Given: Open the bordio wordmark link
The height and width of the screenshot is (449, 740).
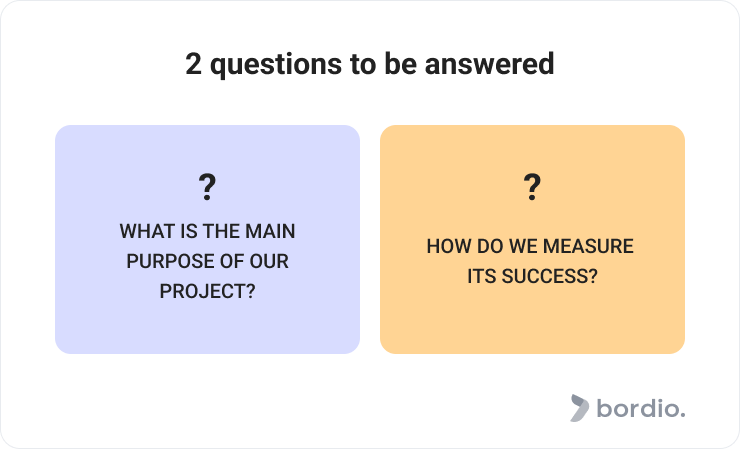Looking at the screenshot, I should point(640,408).
